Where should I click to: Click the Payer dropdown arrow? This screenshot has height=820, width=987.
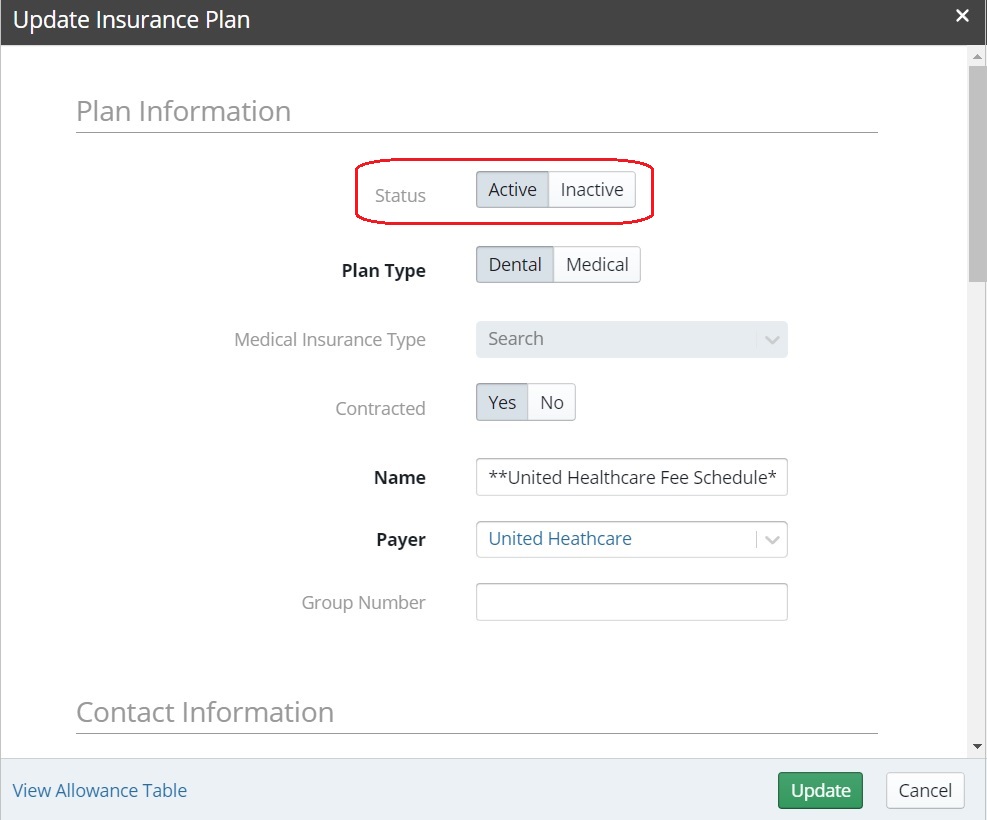pos(771,539)
